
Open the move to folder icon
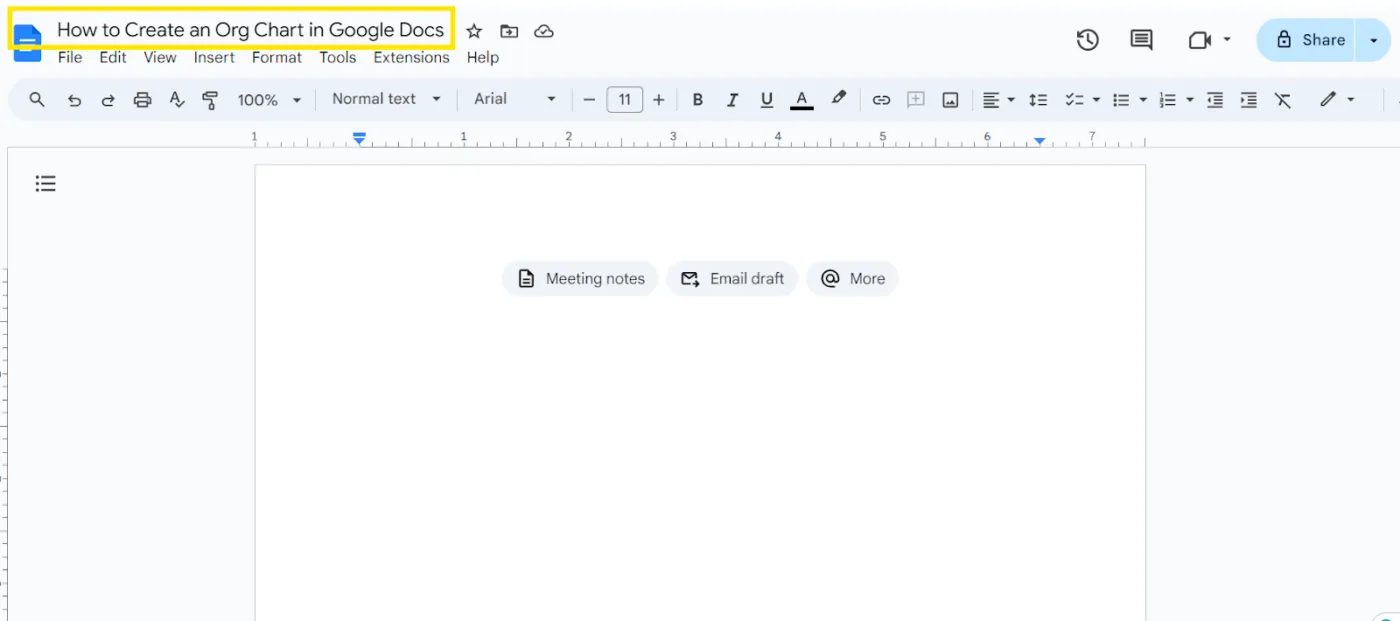[x=509, y=31]
